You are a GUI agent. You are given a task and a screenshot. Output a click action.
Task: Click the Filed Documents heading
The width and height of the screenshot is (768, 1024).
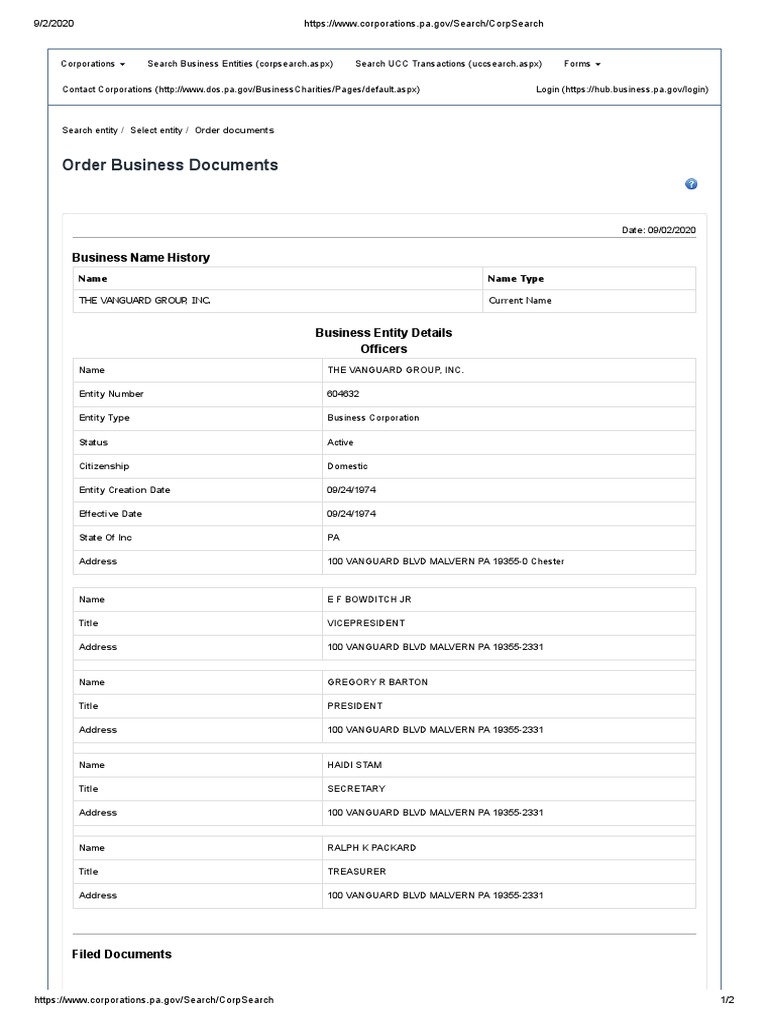(x=121, y=955)
